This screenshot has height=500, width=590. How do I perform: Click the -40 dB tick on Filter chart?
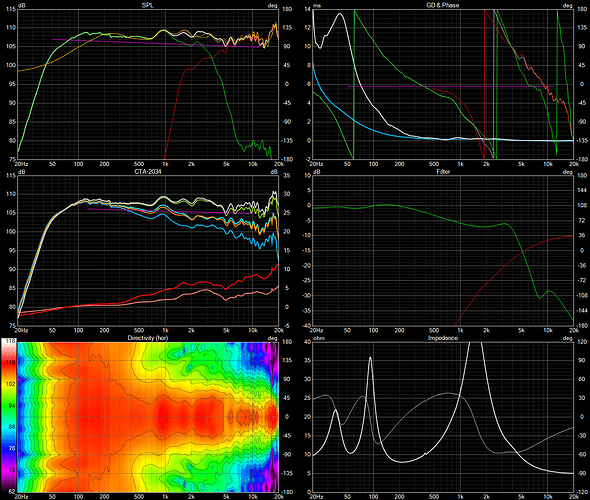coord(307,325)
